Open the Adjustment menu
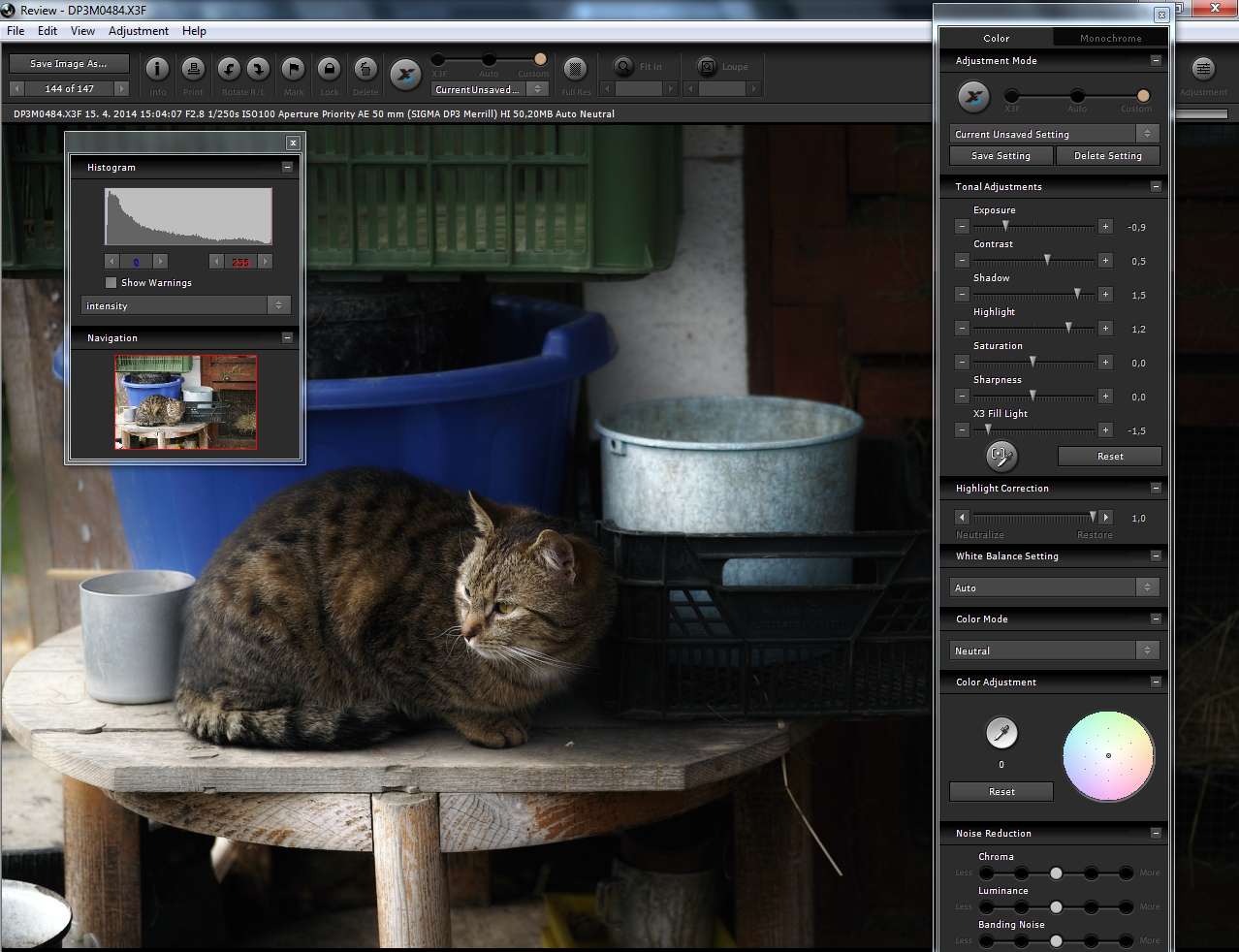The image size is (1239, 952). tap(138, 31)
